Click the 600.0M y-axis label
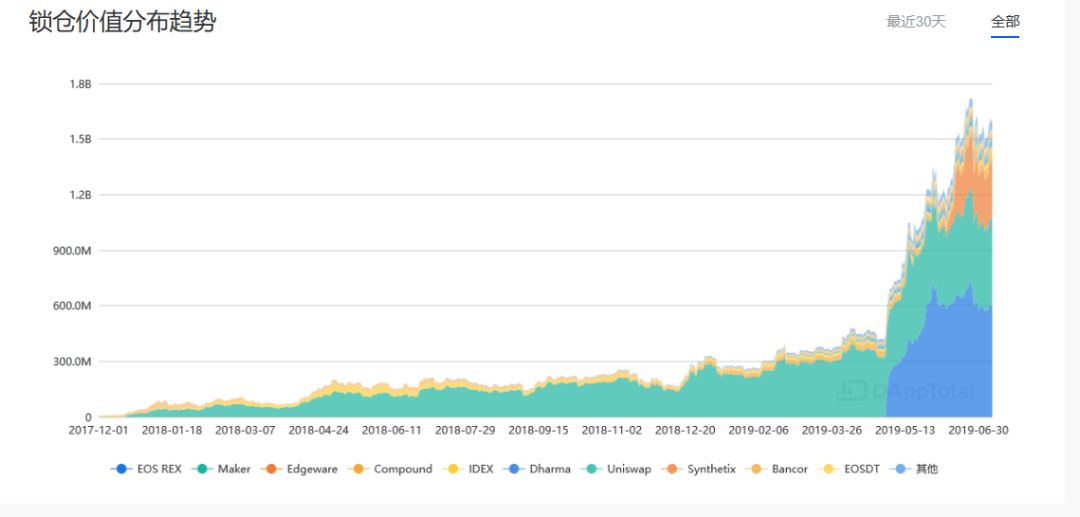 (x=72, y=306)
